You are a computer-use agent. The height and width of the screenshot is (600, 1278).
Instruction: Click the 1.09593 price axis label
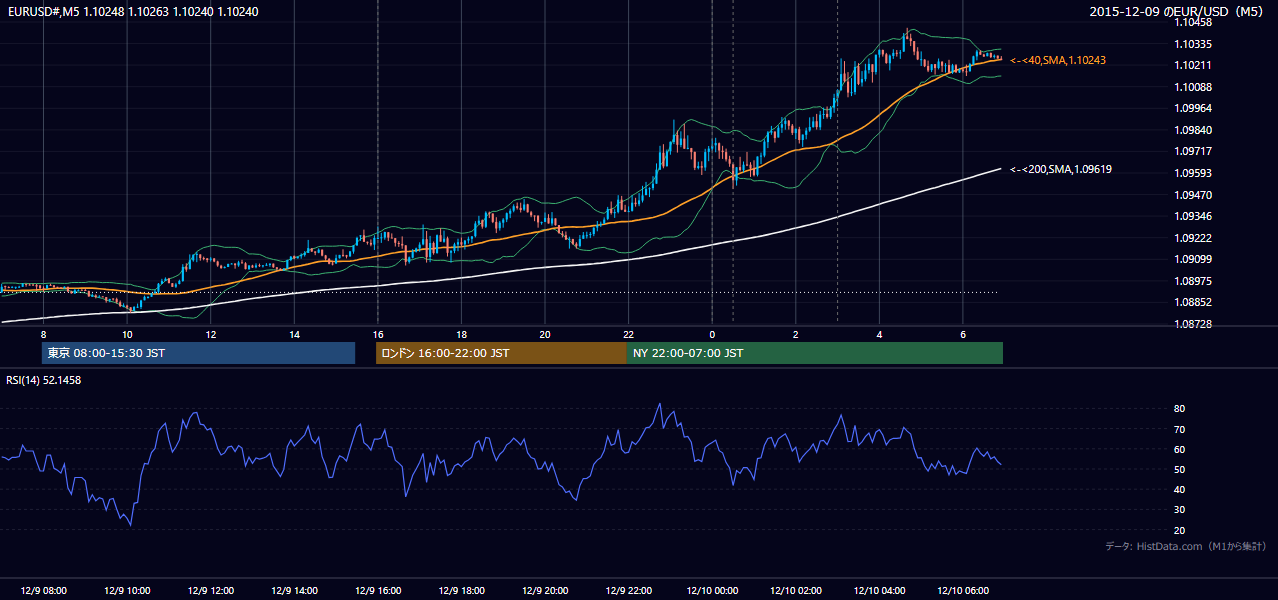point(1193,173)
